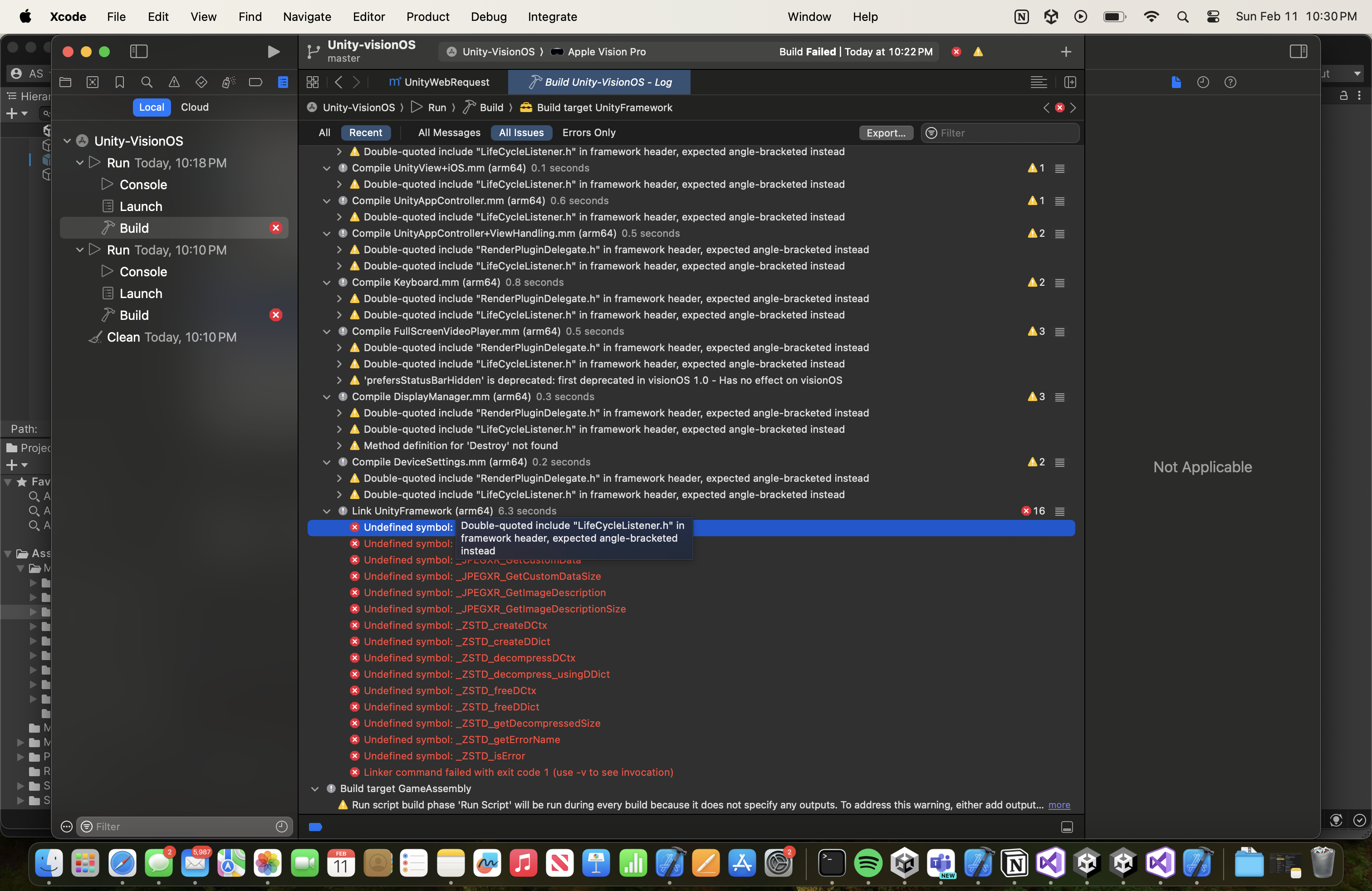The width and height of the screenshot is (1372, 891).
Task: Toggle the right sidebar panel icon
Action: click(x=1299, y=50)
